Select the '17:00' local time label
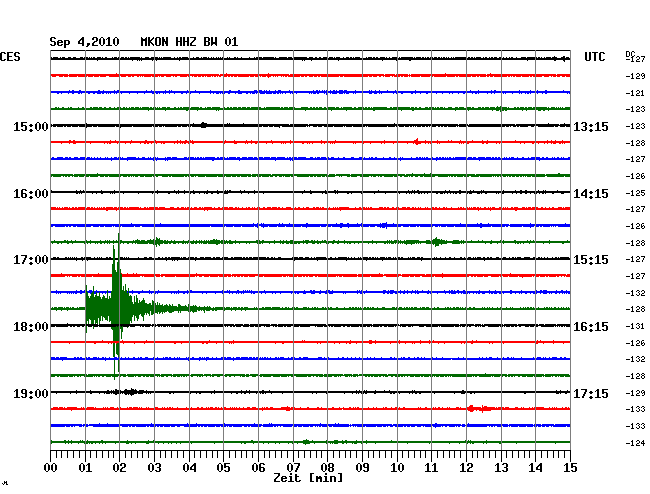 (31, 260)
